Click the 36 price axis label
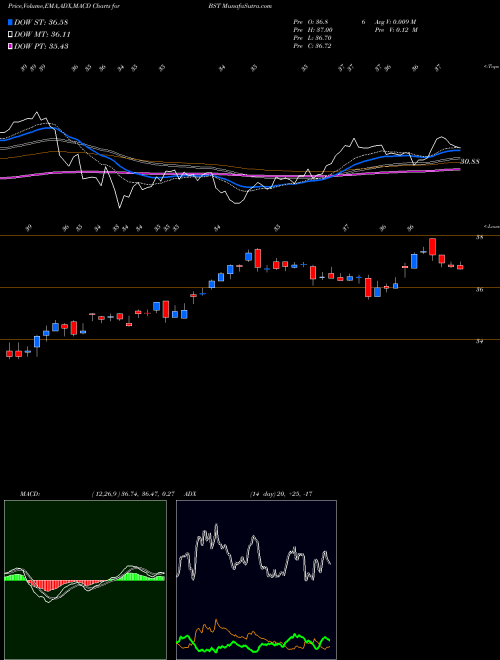 click(x=479, y=290)
